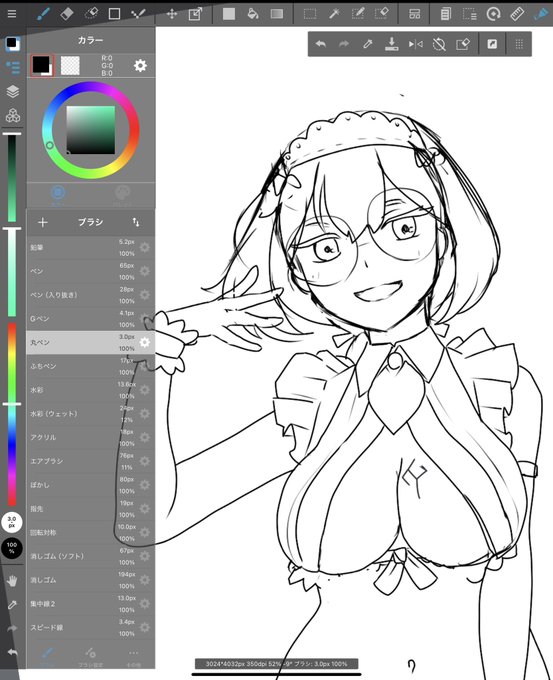Screen dimensions: 553x680
Task: Open settings gear for 水彩 brush
Action: click(144, 390)
